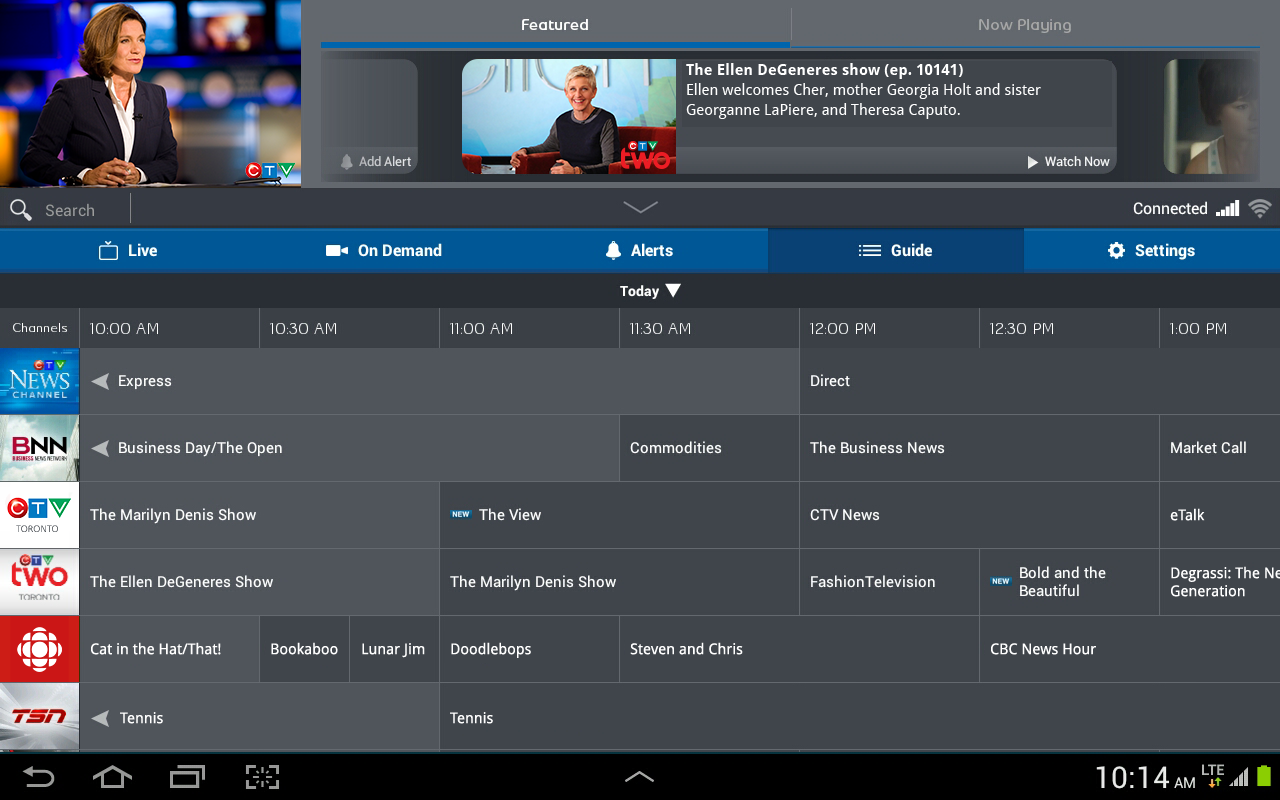
Task: Tap the search magnifier icon
Action: point(21,210)
